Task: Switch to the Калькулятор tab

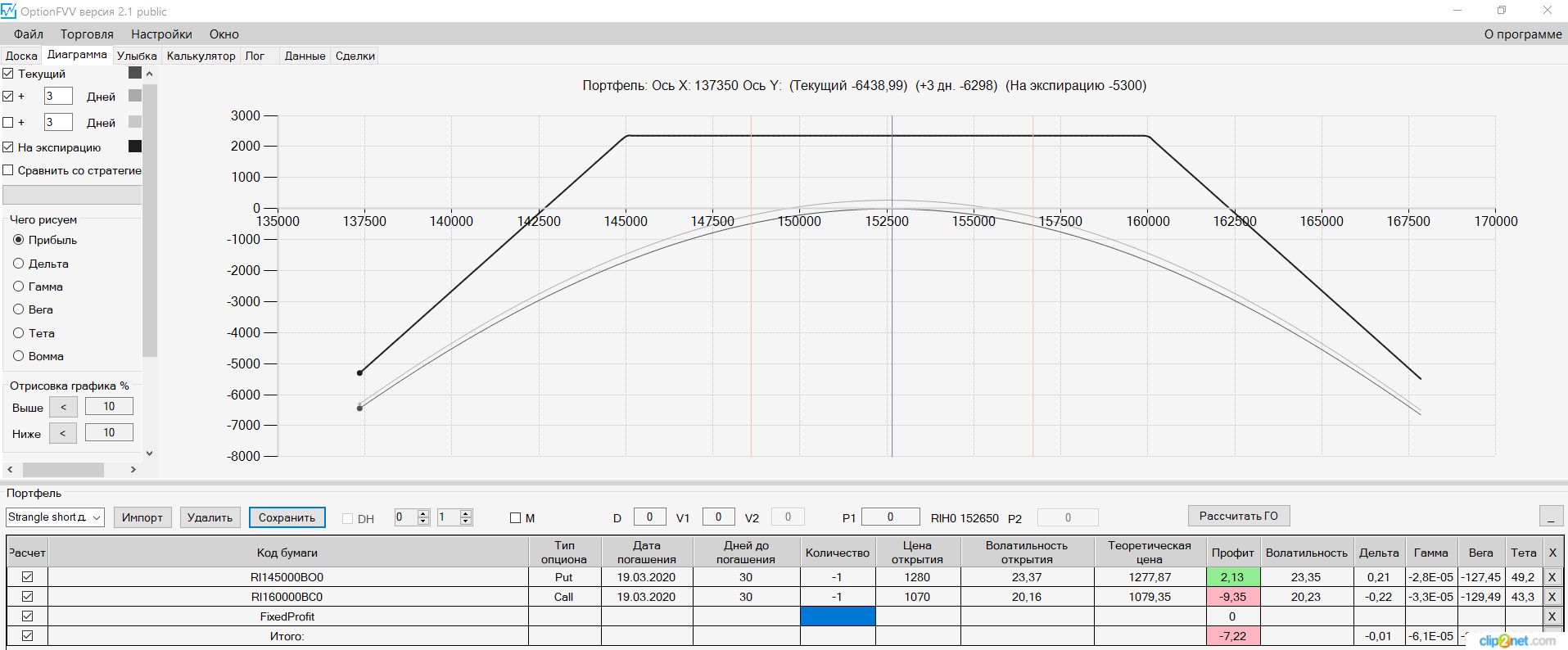Action: click(201, 56)
